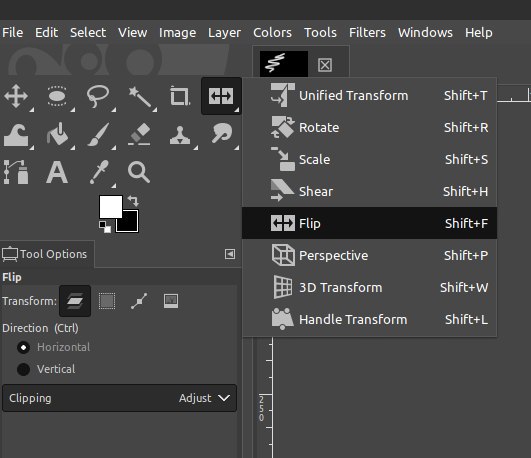Choose Flip from tool menu
The height and width of the screenshot is (458, 531).
[369, 223]
